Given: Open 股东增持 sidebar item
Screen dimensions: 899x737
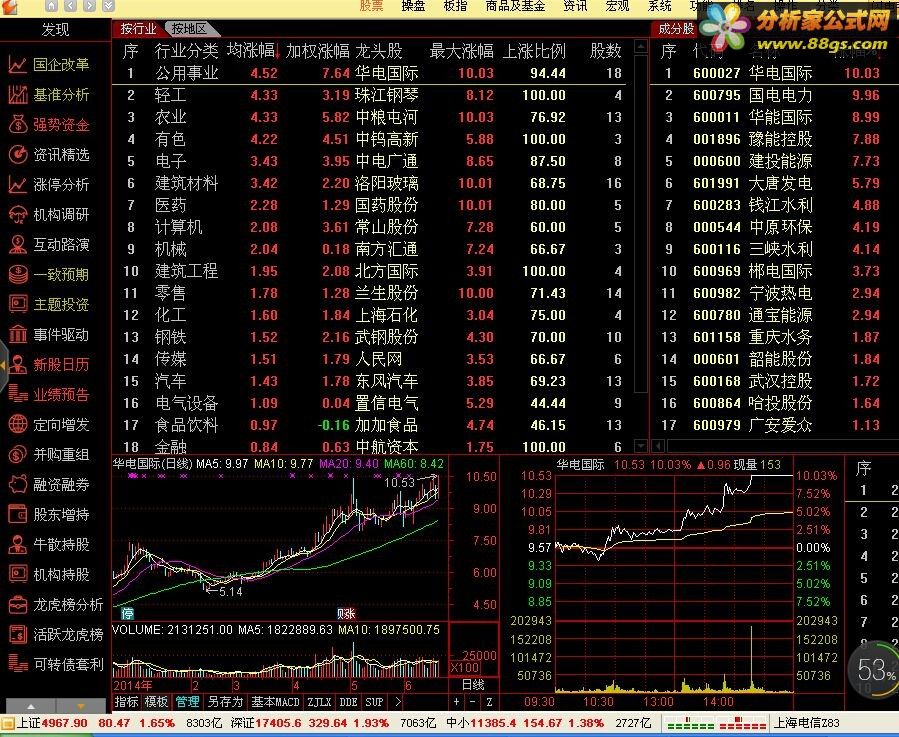Looking at the screenshot, I should click(49, 514).
